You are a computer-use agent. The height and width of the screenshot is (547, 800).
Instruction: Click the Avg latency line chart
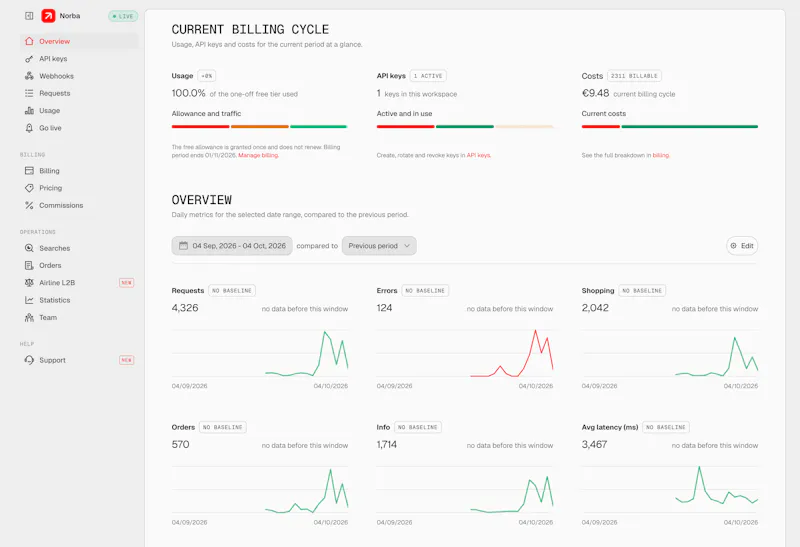pos(670,490)
